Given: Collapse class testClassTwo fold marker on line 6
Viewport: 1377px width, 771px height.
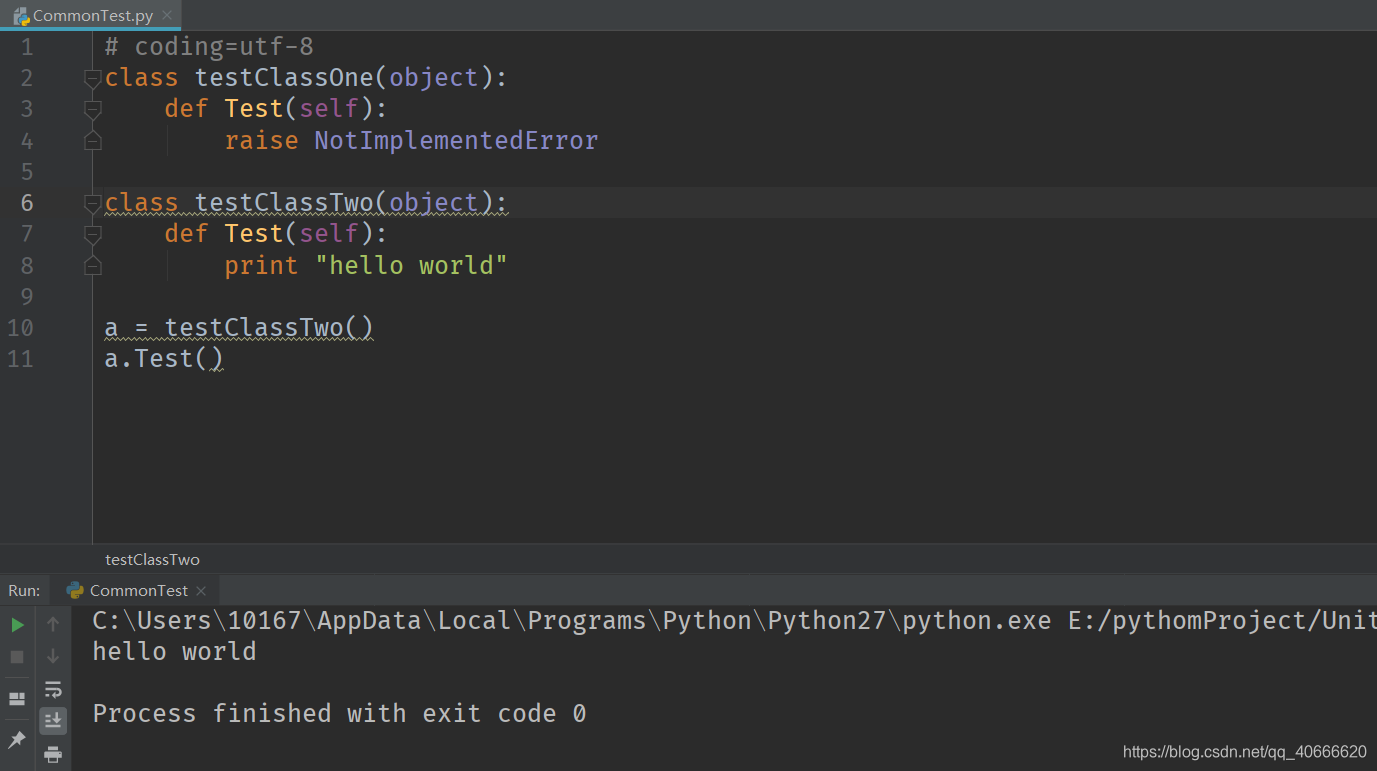Looking at the screenshot, I should tap(93, 203).
